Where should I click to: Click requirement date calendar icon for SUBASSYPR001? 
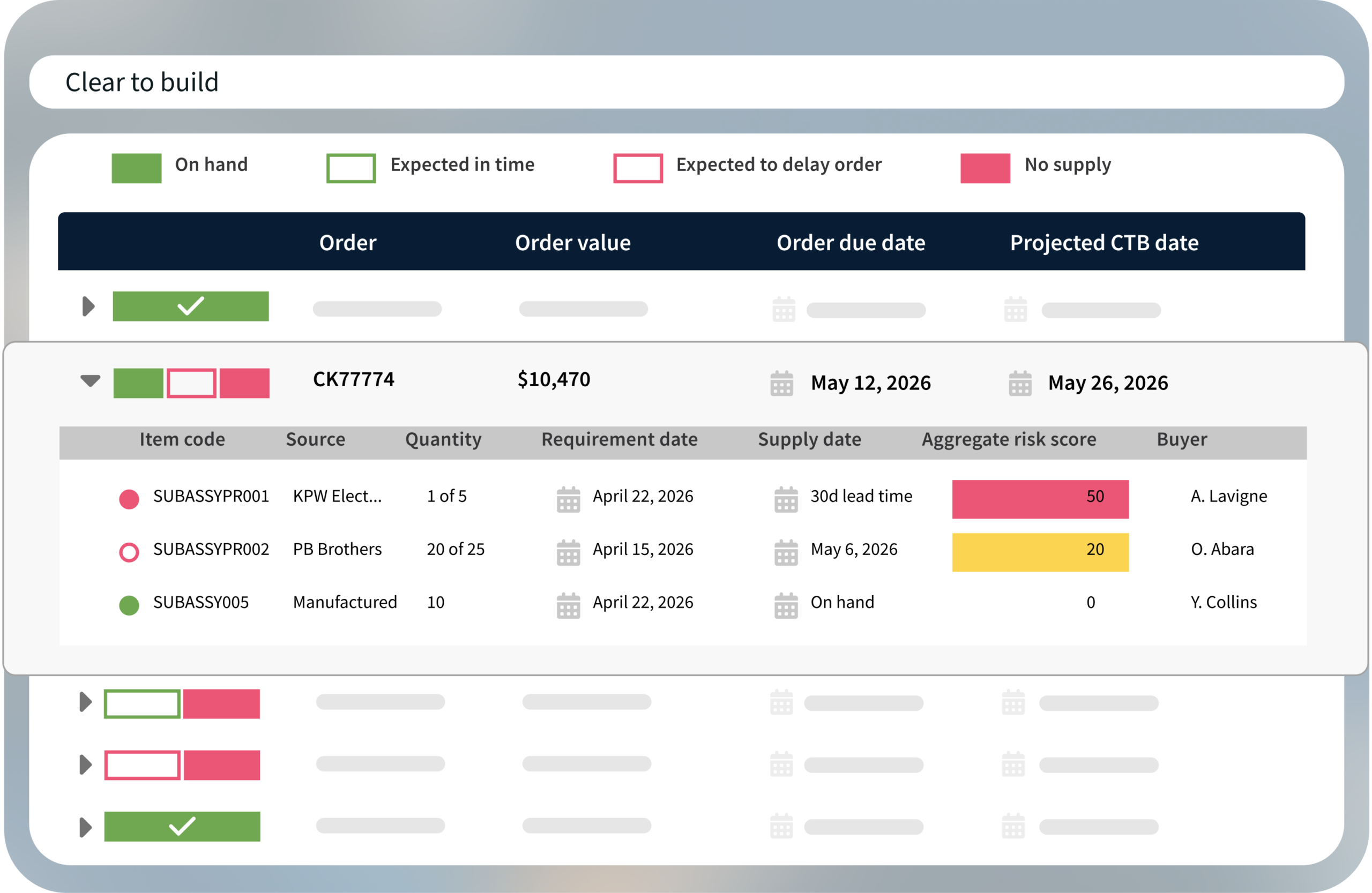point(569,499)
